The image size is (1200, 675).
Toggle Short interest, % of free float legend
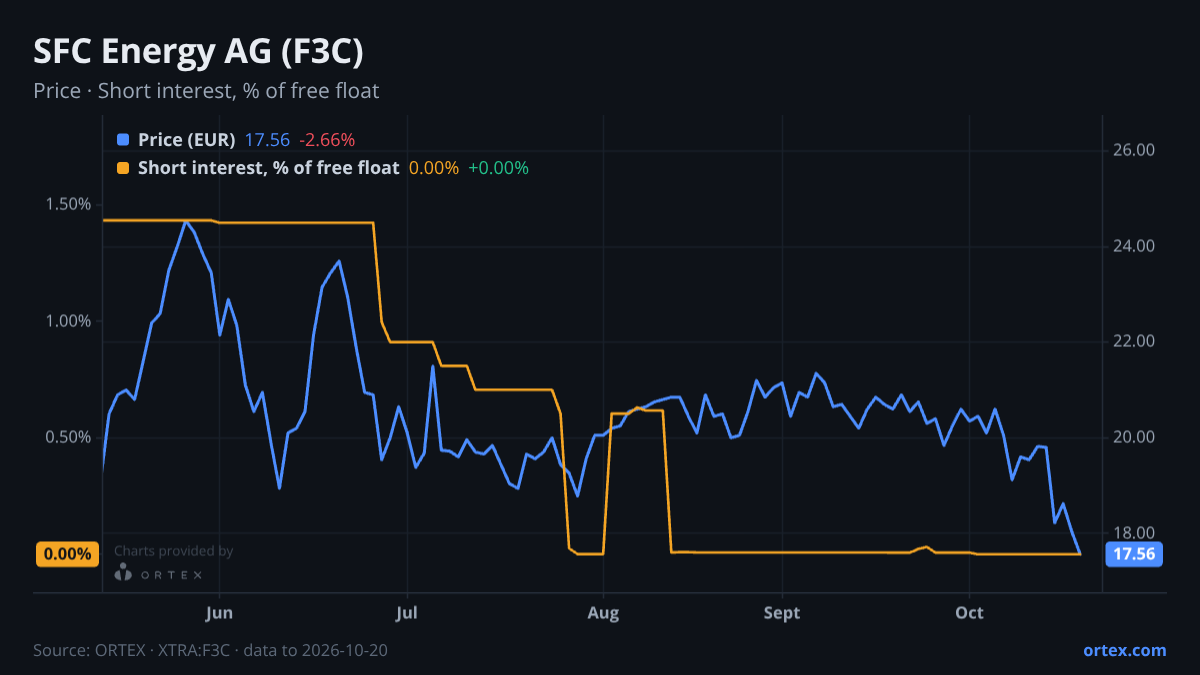pyautogui.click(x=269, y=168)
